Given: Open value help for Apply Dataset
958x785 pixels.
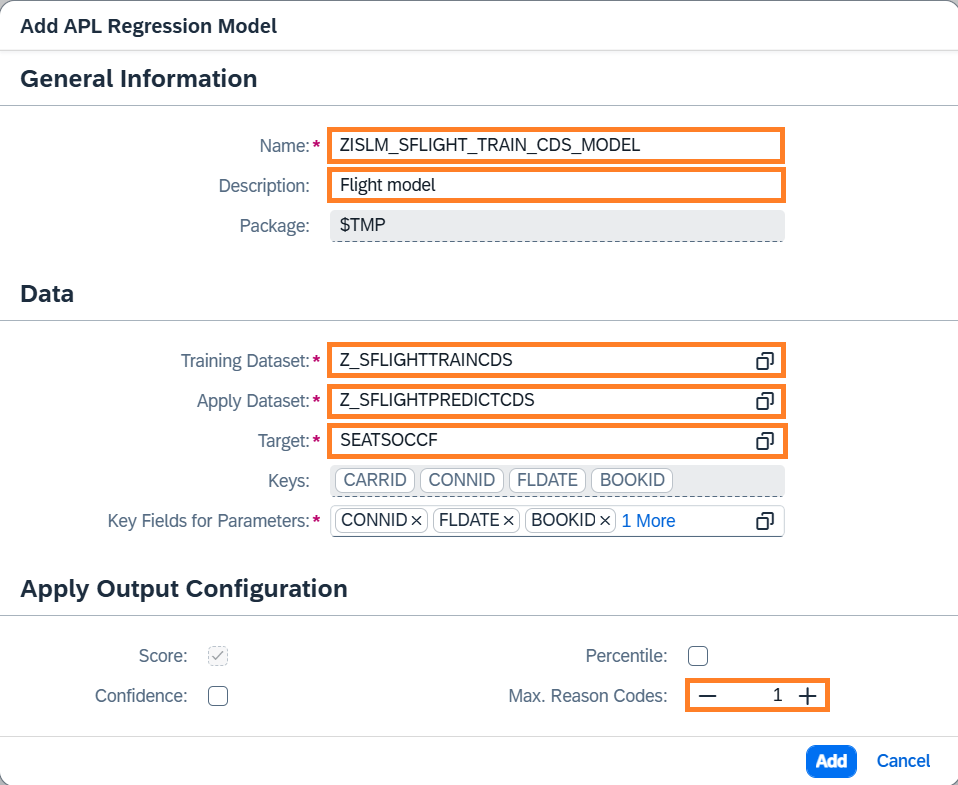Looking at the screenshot, I should [x=764, y=400].
